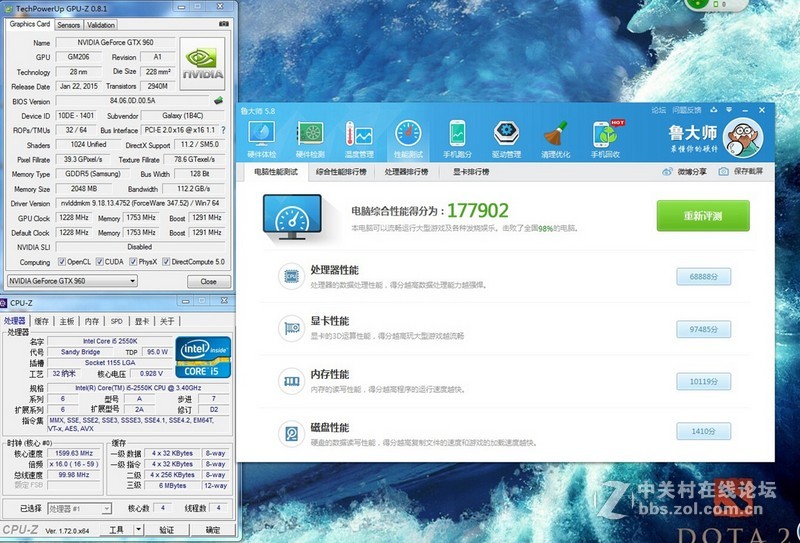The height and width of the screenshot is (543, 800).
Task: Open the GPU selection dropdown in GPU-Z
Action: 72,281
